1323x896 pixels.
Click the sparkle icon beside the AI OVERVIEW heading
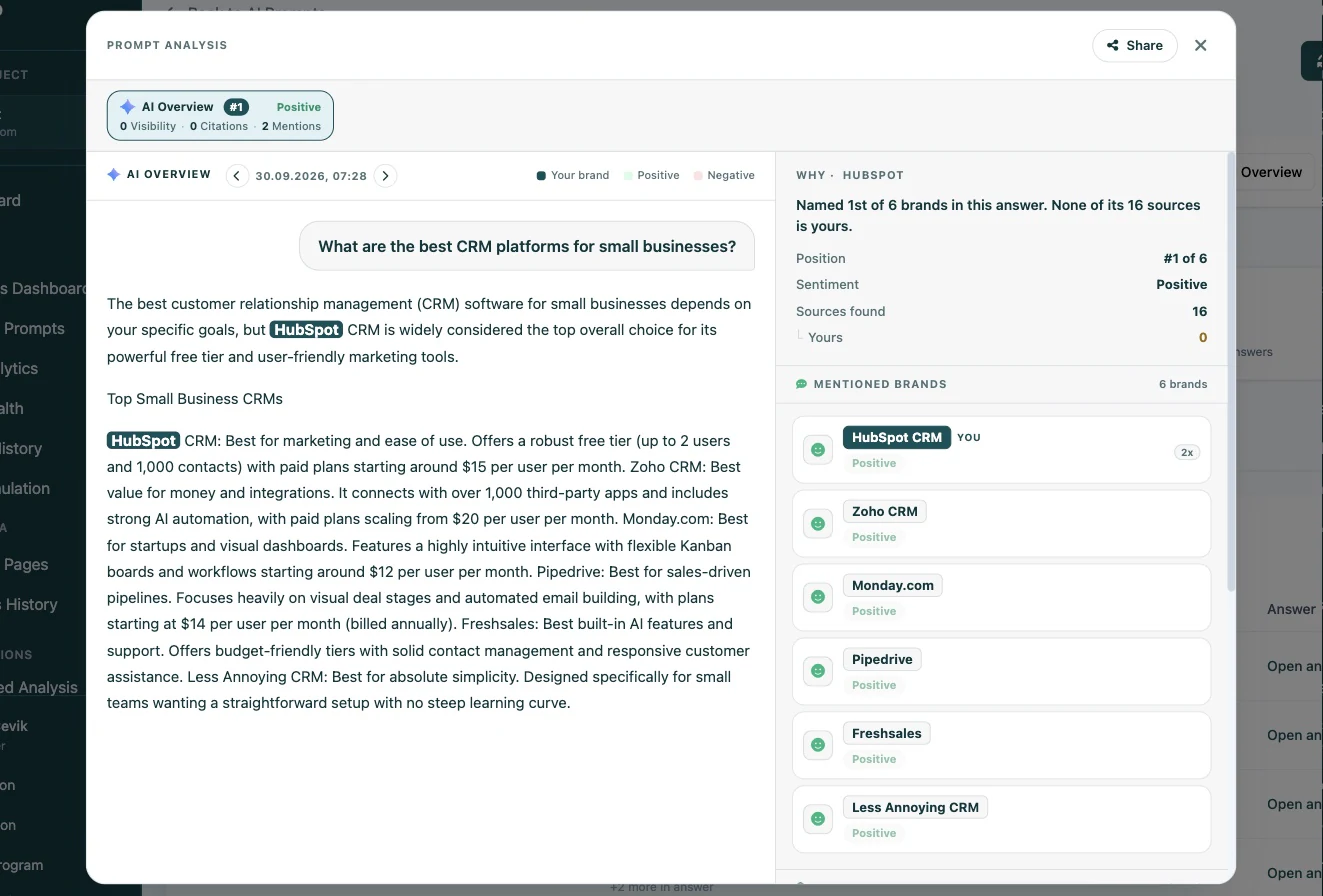point(114,175)
